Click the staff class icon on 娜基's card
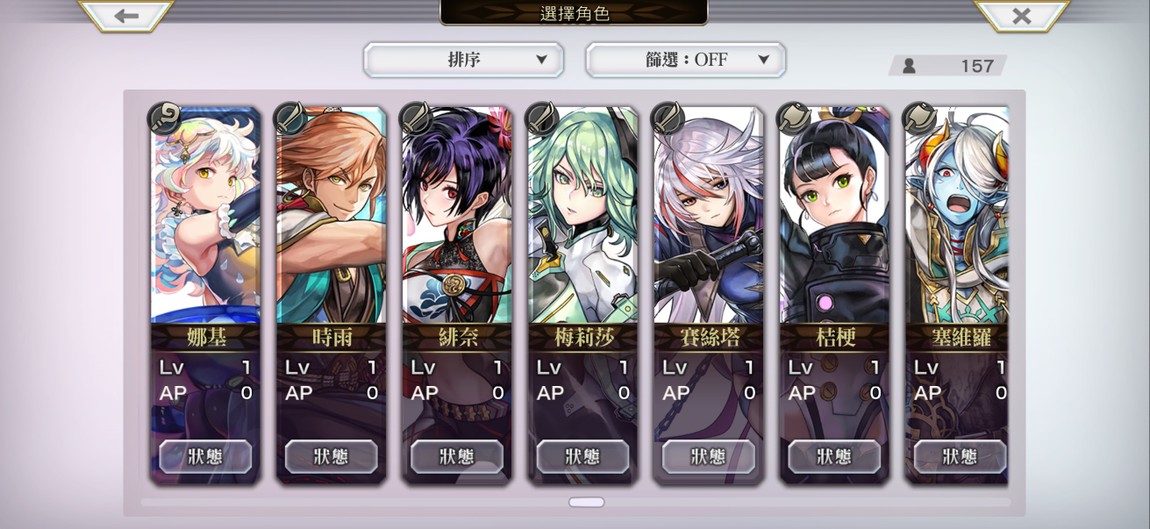This screenshot has height=529, width=1150. pos(164,117)
